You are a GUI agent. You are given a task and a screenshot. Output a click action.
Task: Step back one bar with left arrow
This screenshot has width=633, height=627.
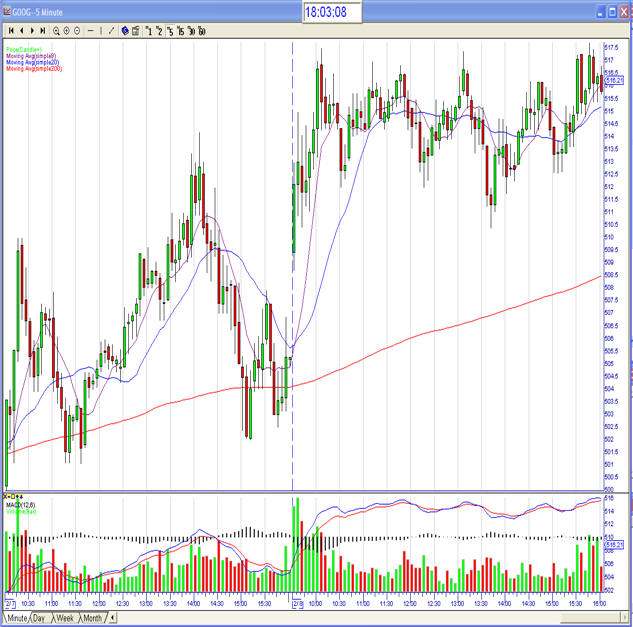click(21, 31)
